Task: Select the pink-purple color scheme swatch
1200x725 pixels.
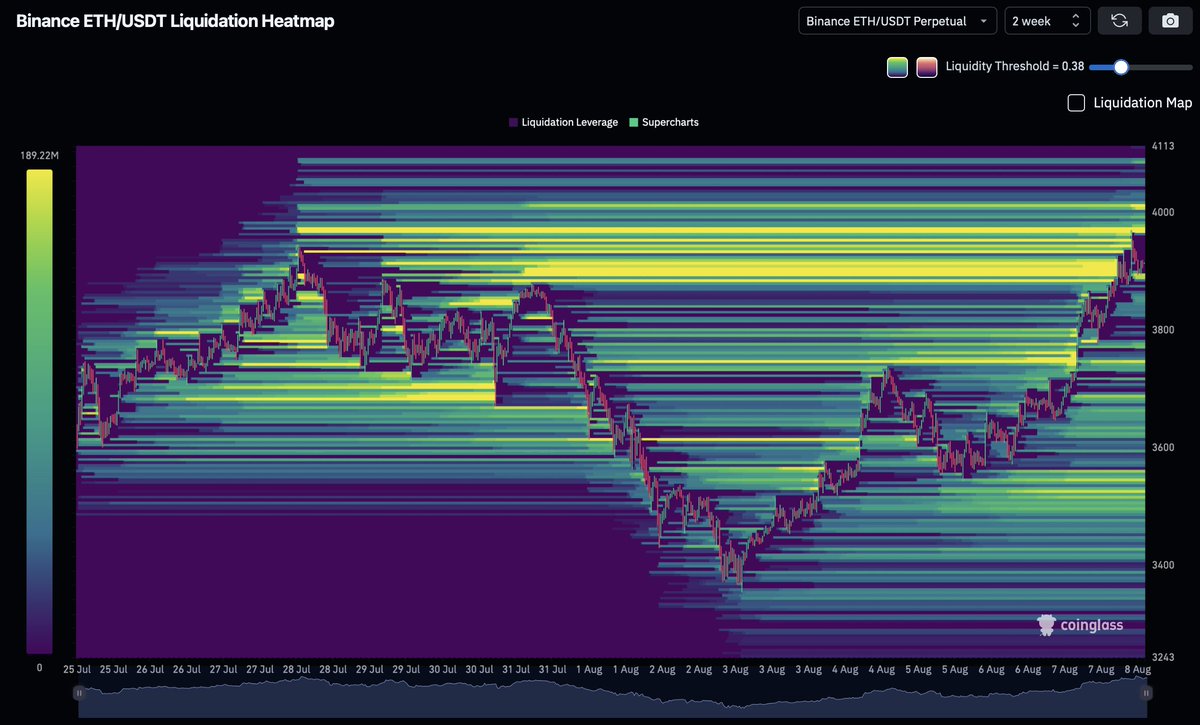Action: coord(927,67)
